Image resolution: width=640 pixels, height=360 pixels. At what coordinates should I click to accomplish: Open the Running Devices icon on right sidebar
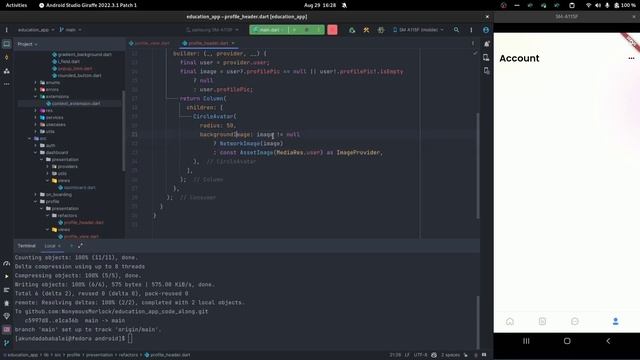point(486,71)
